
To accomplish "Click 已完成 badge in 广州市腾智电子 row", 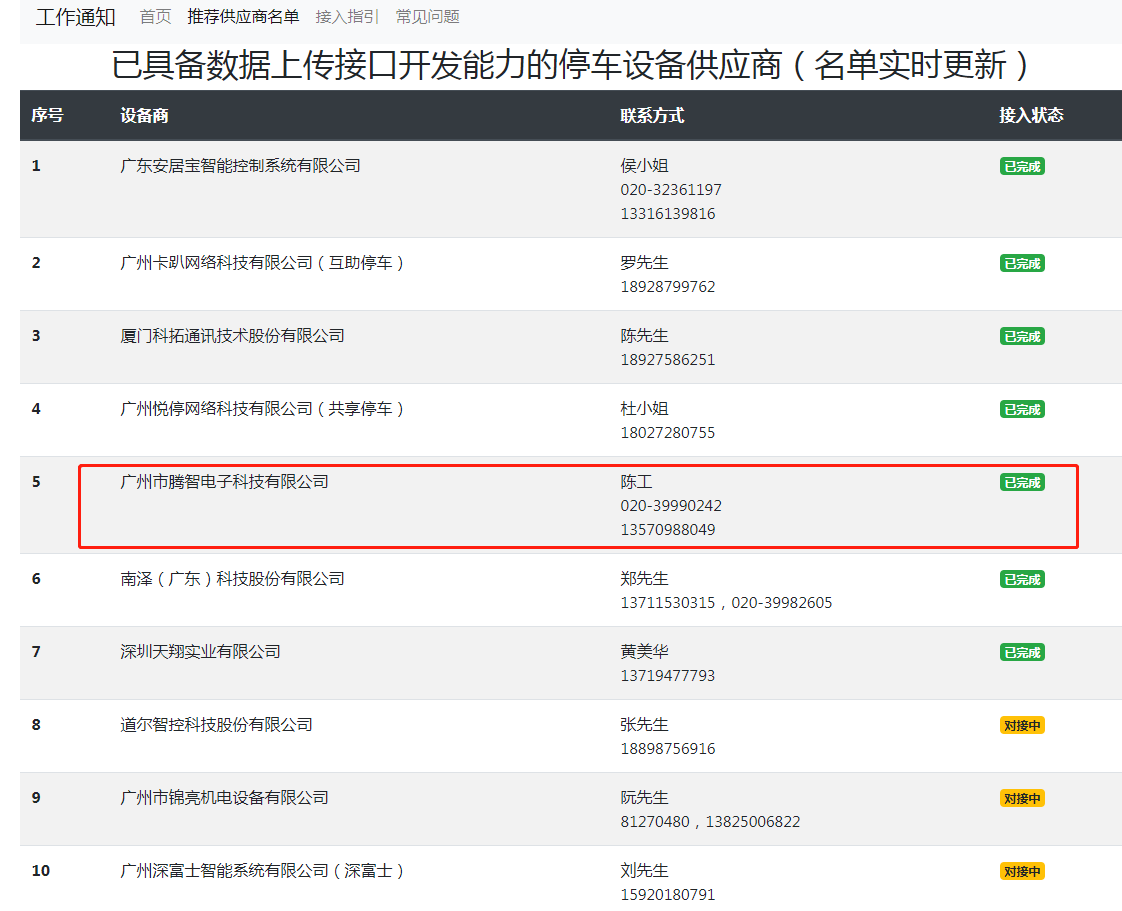I will click(1022, 483).
